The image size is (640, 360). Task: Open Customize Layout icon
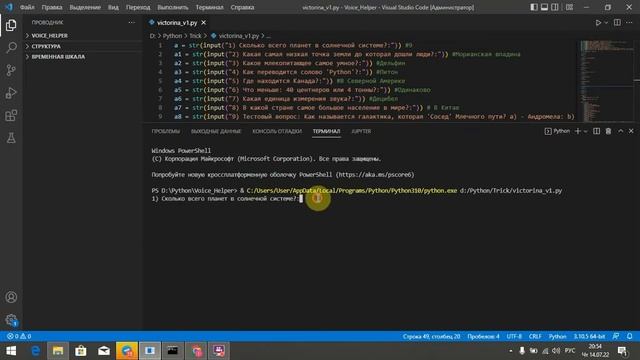pos(569,7)
